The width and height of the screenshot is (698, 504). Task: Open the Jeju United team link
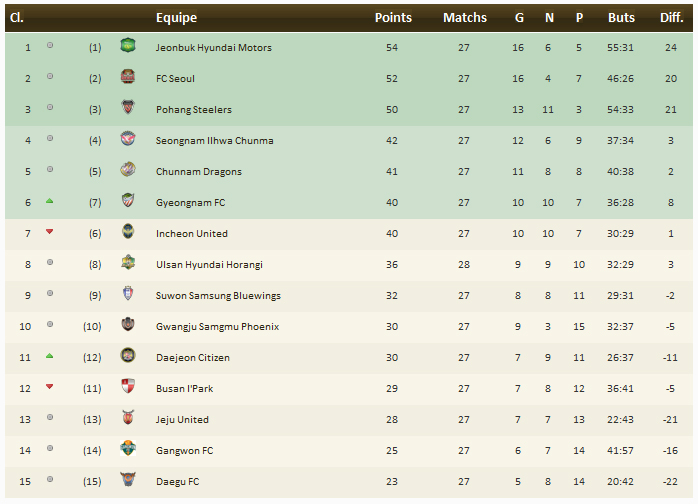coord(182,419)
